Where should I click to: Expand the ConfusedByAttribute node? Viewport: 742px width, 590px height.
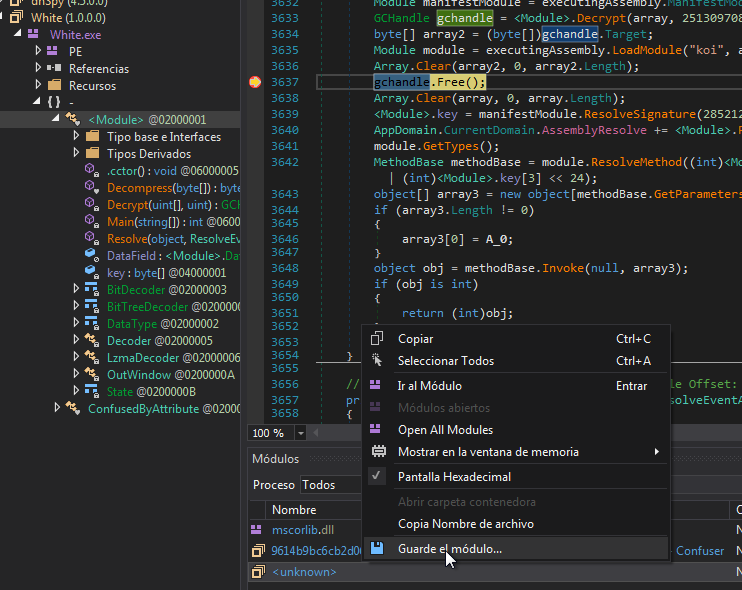coord(57,407)
